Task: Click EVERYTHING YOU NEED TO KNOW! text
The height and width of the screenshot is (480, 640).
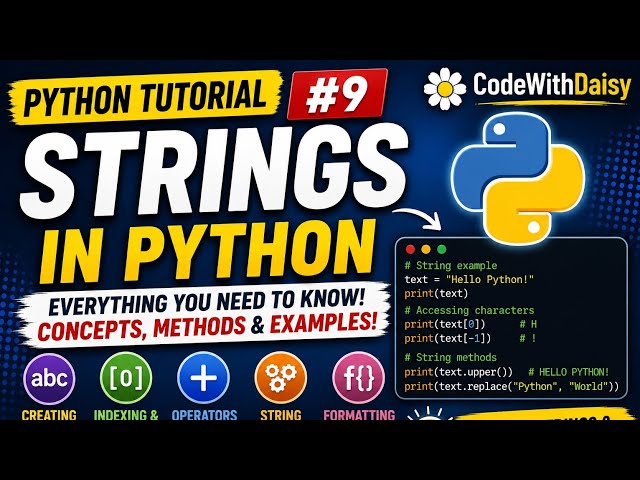Action: click(206, 303)
